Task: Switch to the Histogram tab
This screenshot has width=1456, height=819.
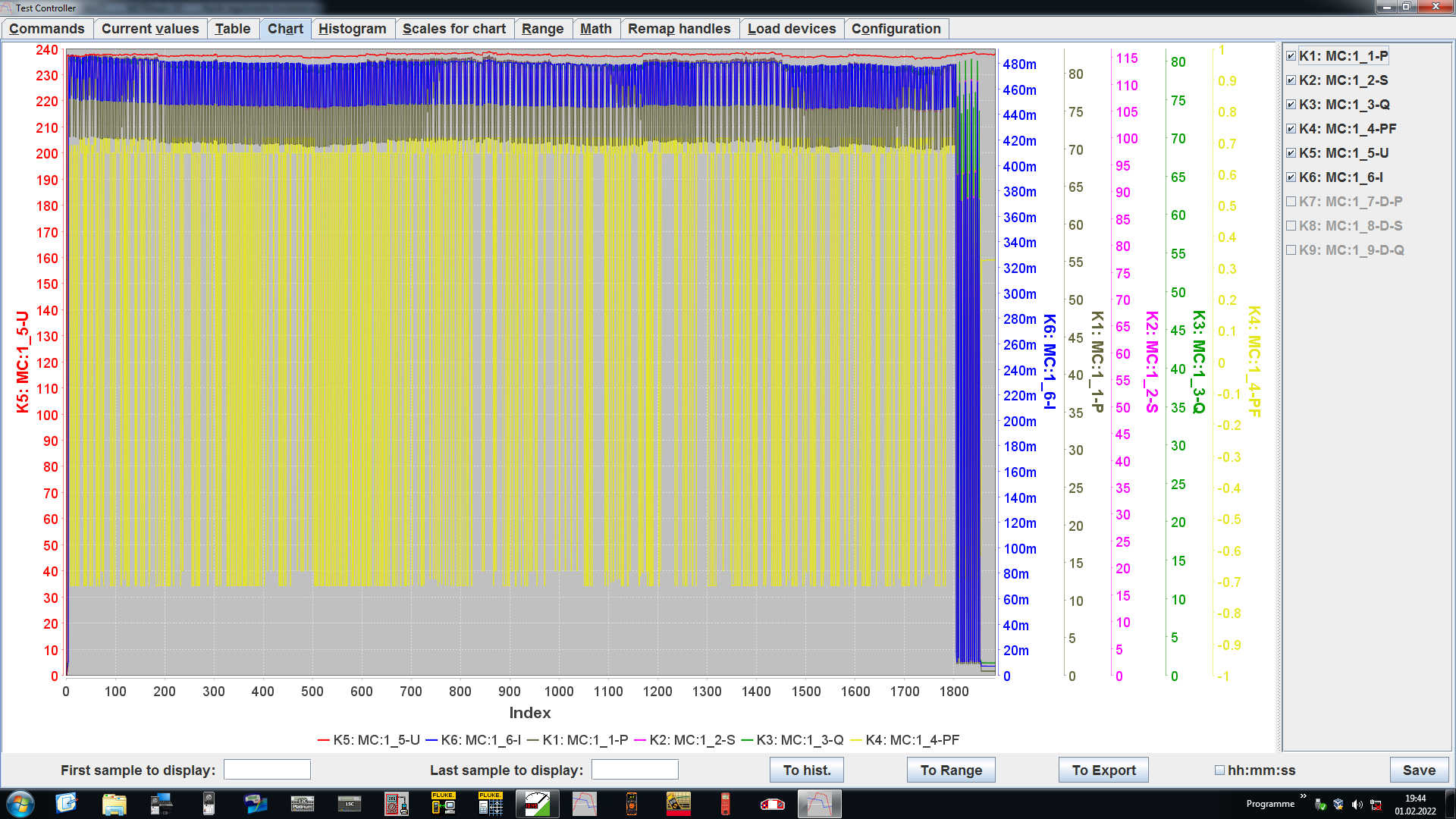Action: pyautogui.click(x=352, y=29)
